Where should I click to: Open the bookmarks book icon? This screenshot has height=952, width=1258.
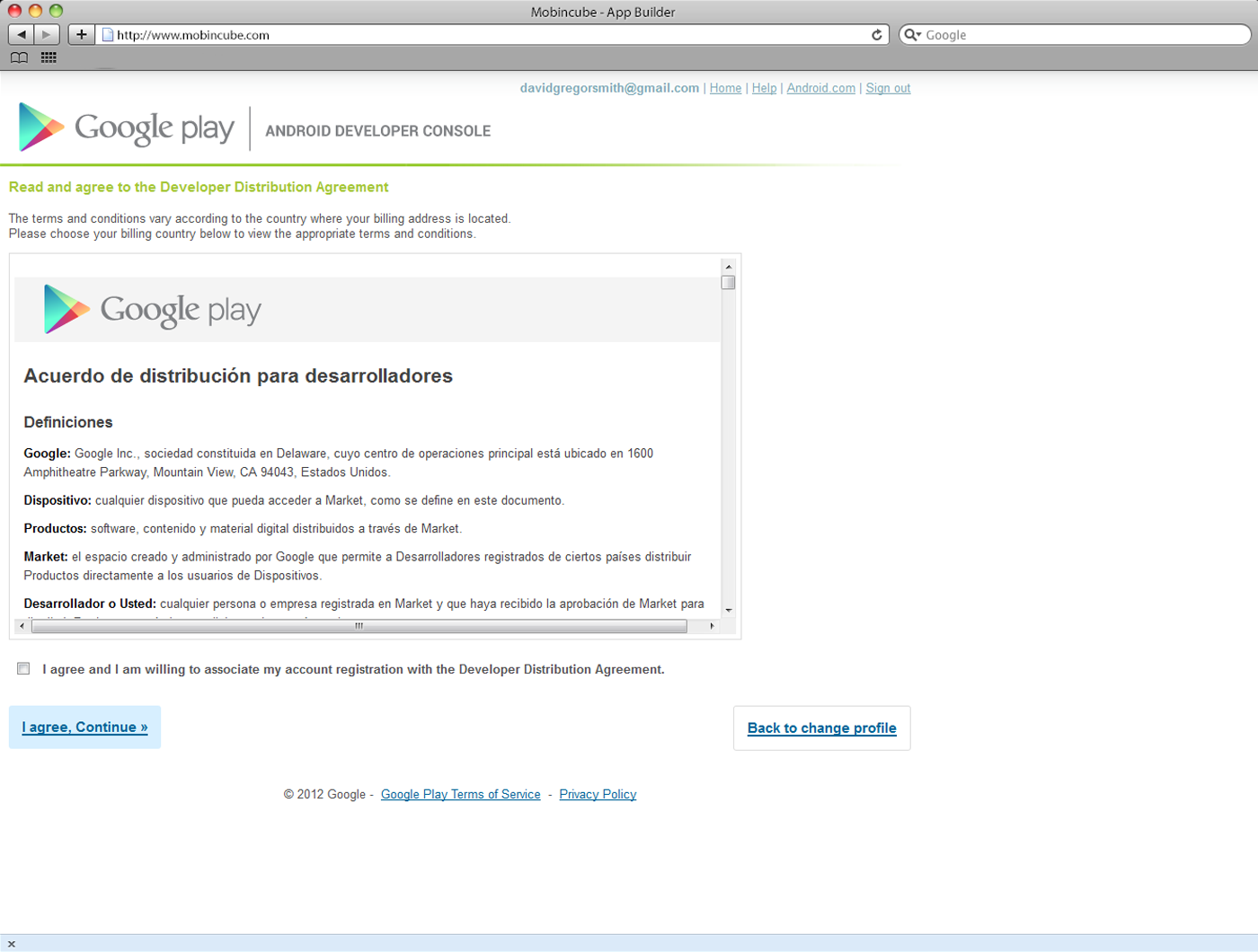[x=19, y=57]
